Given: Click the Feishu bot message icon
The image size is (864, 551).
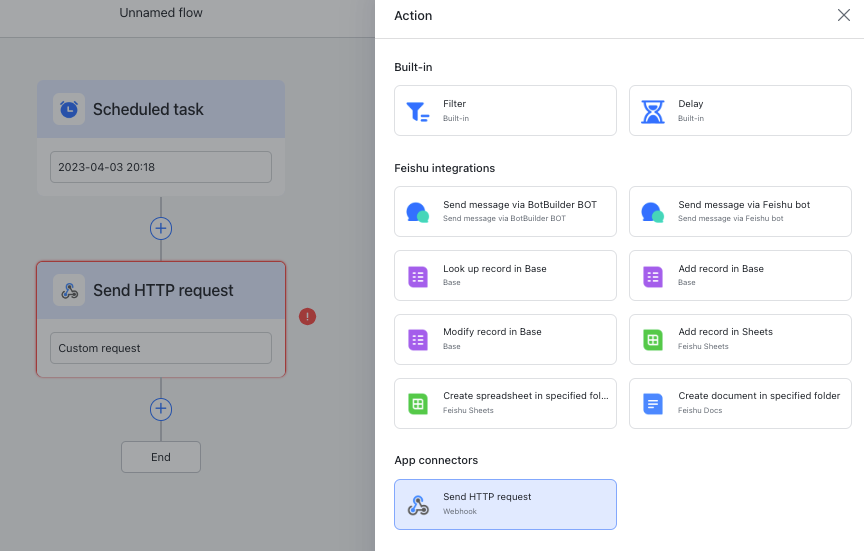Looking at the screenshot, I should (x=653, y=212).
